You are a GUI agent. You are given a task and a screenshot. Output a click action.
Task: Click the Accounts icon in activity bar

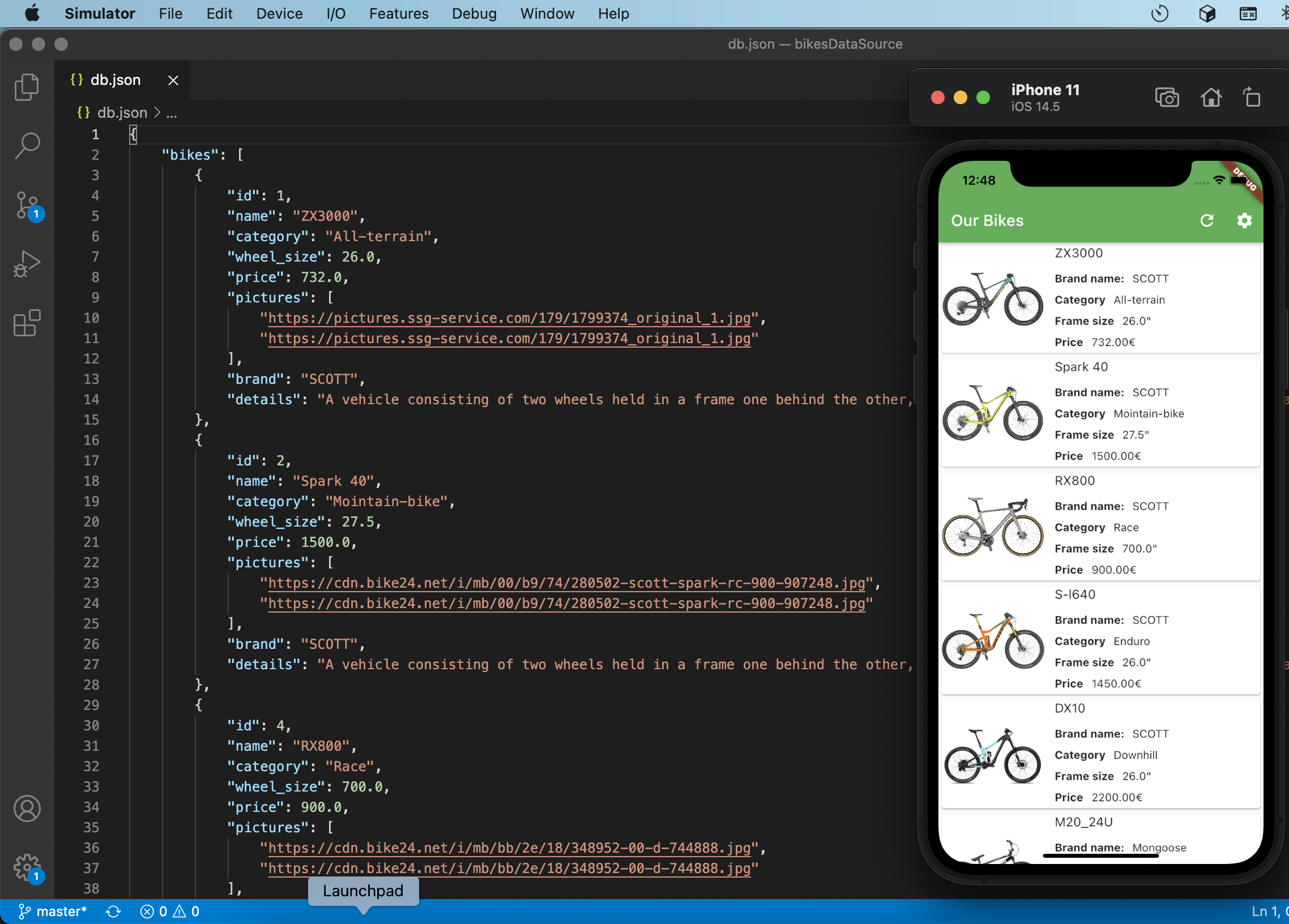click(x=27, y=808)
